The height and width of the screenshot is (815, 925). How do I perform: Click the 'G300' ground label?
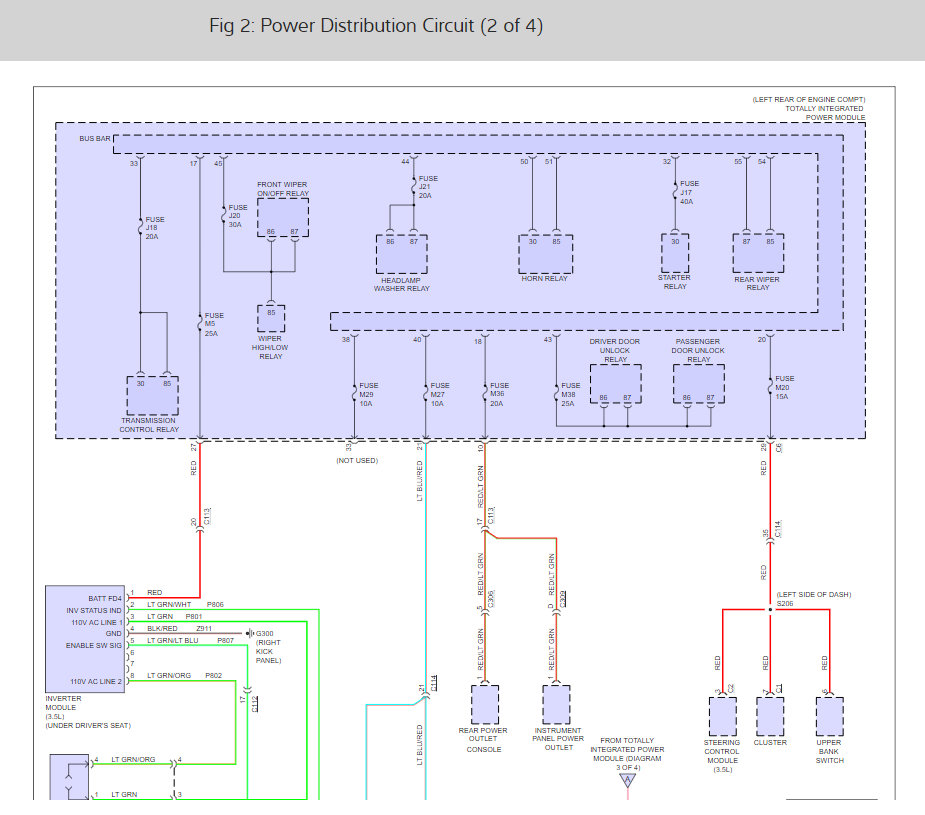[x=264, y=633]
